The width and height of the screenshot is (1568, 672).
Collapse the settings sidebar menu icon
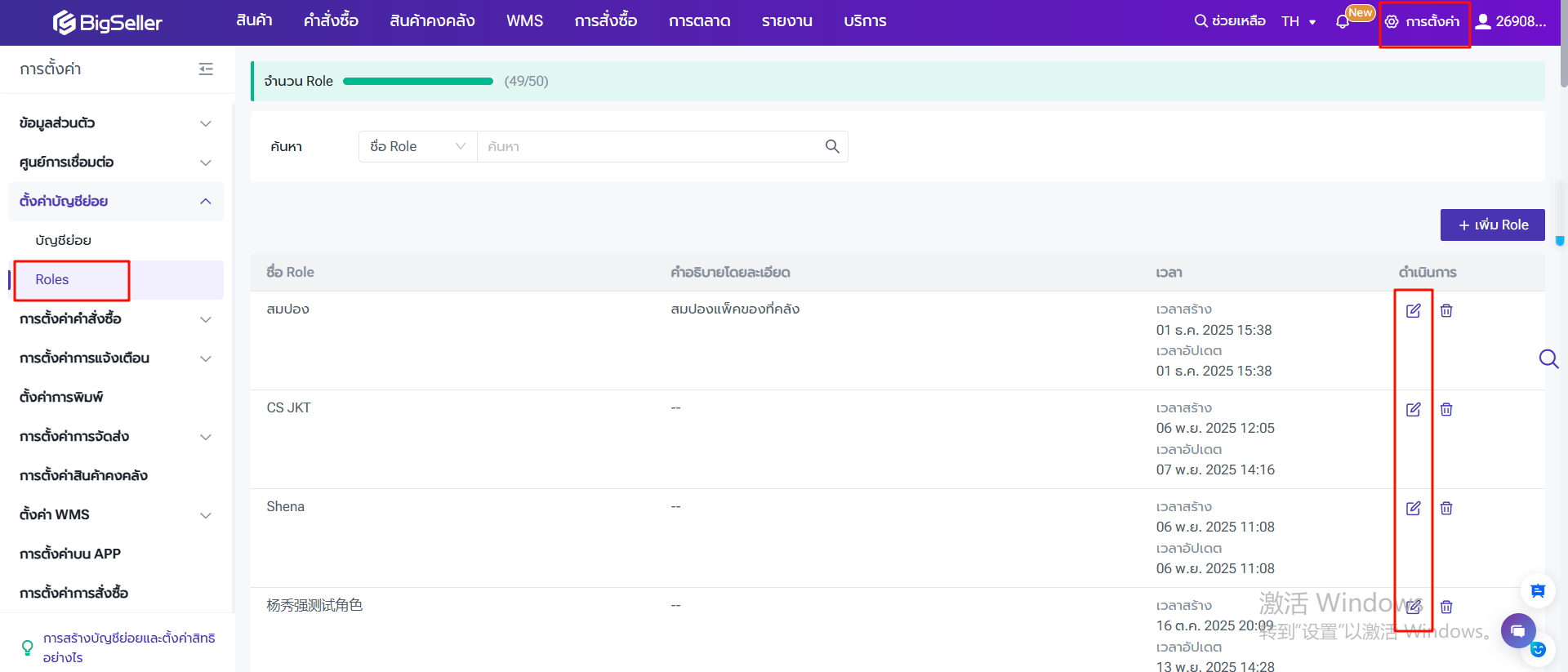[206, 69]
